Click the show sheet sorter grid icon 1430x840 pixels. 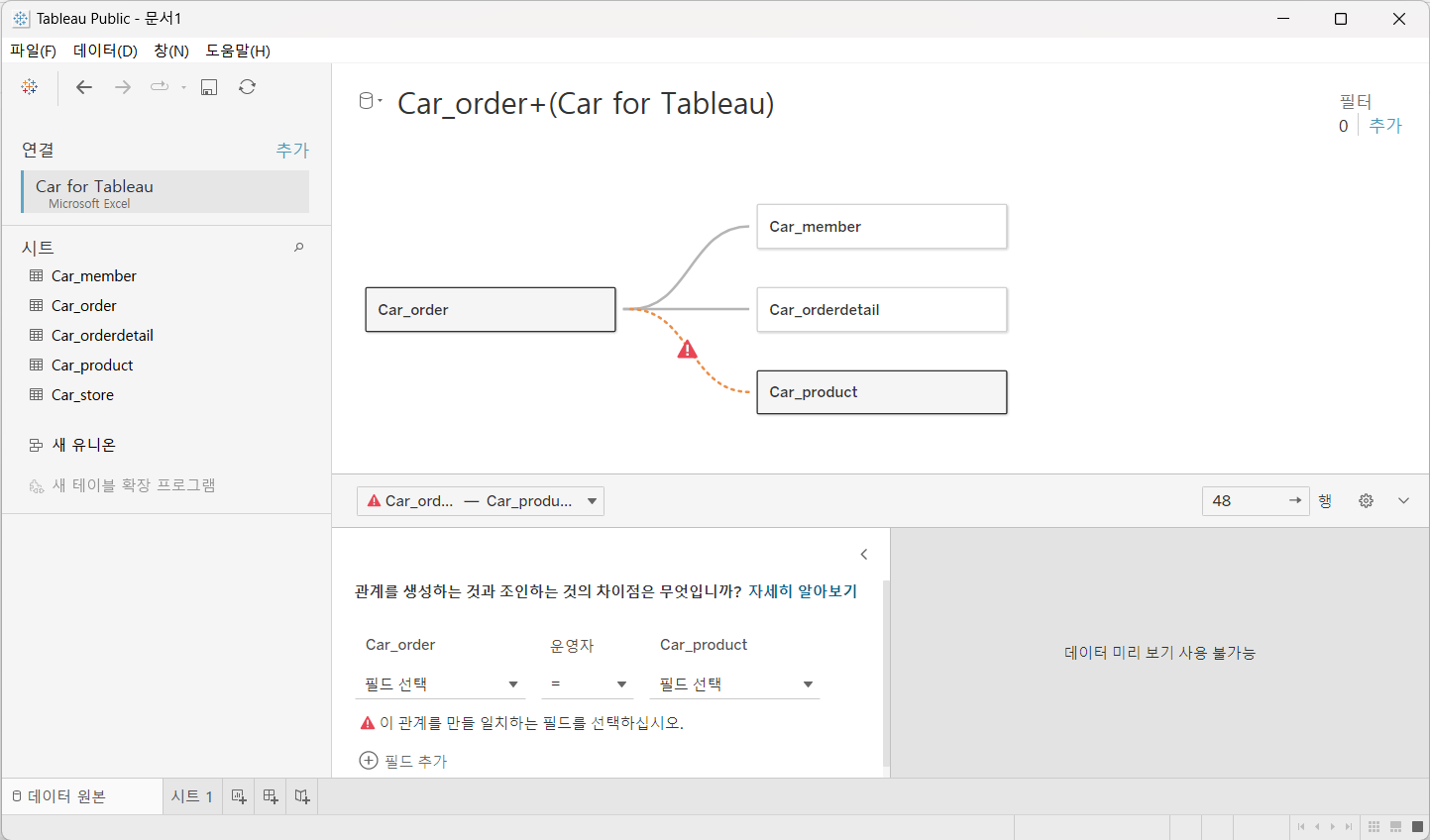click(1374, 827)
